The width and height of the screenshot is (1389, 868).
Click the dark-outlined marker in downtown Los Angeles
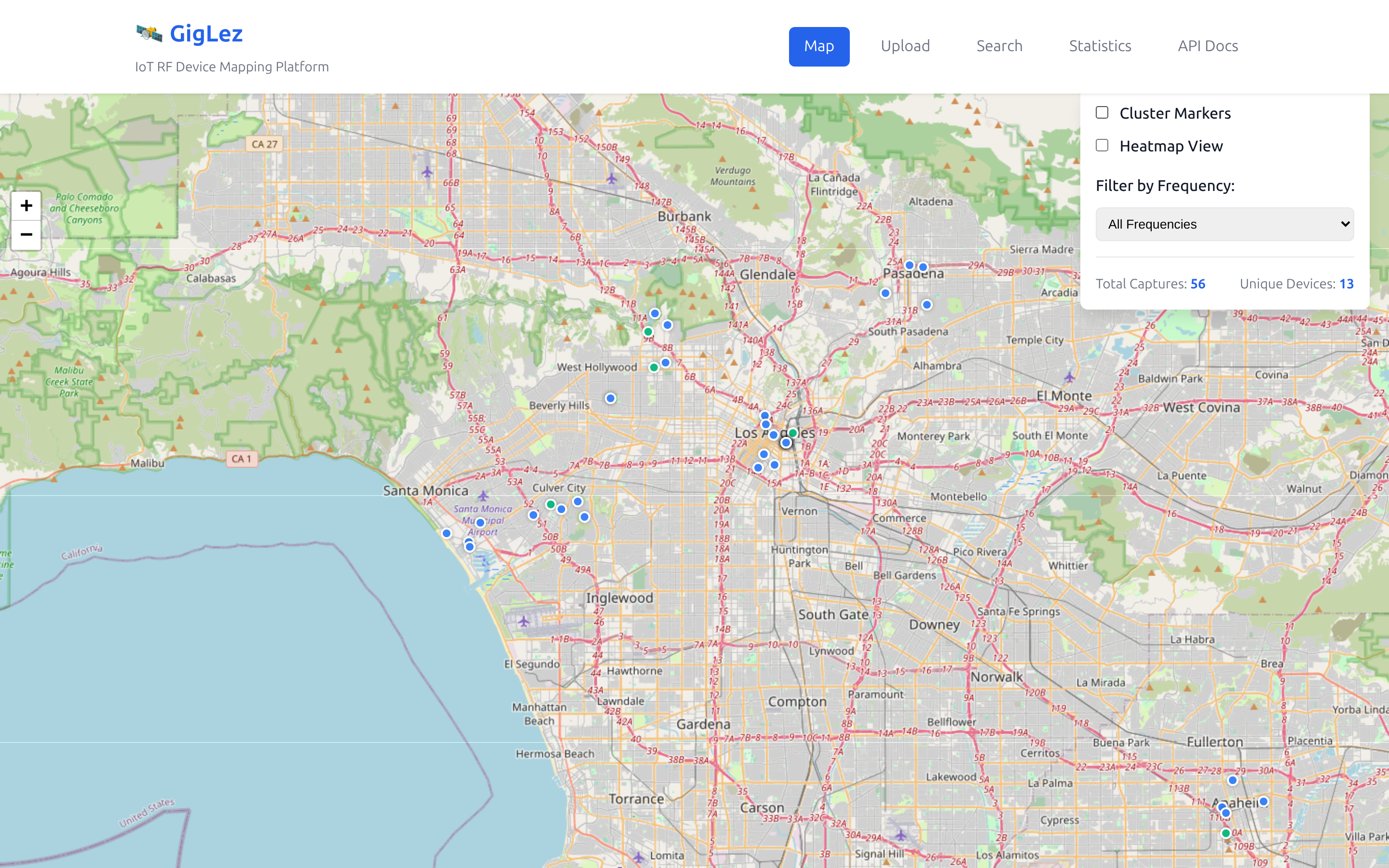(786, 443)
